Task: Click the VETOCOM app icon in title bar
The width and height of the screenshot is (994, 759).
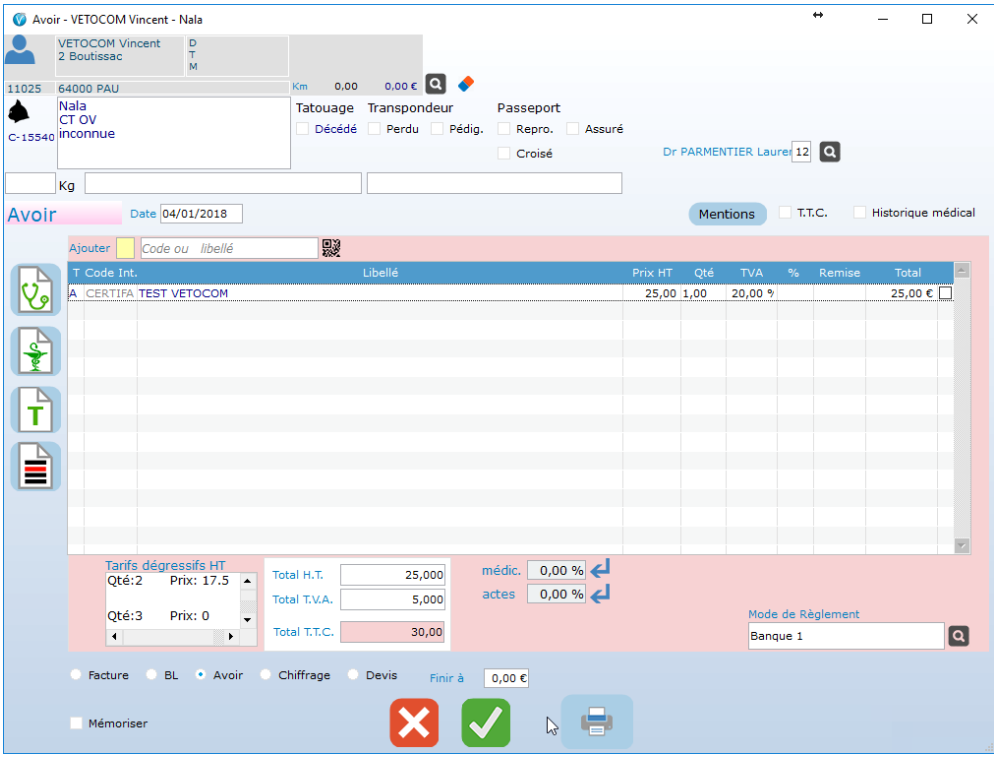Action: coord(20,20)
